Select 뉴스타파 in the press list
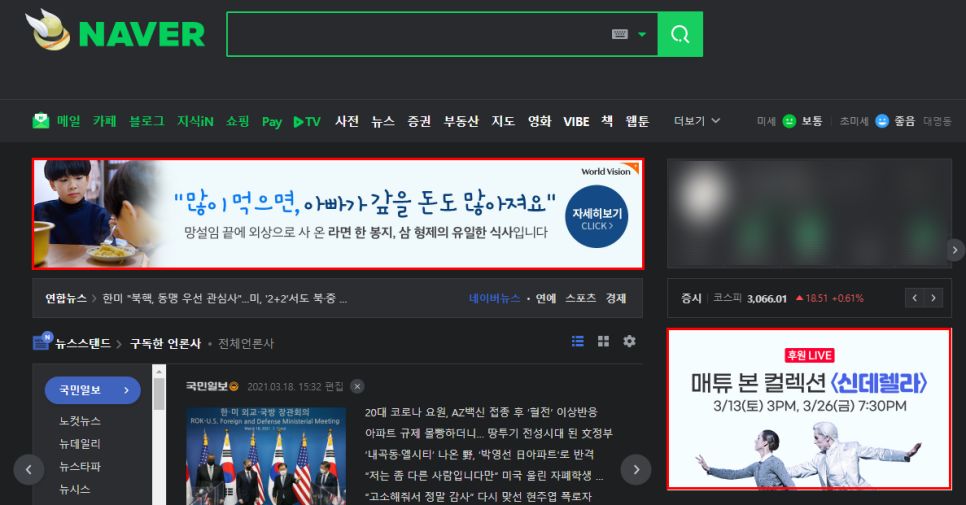Viewport: 966px width, 505px height. tap(80, 467)
